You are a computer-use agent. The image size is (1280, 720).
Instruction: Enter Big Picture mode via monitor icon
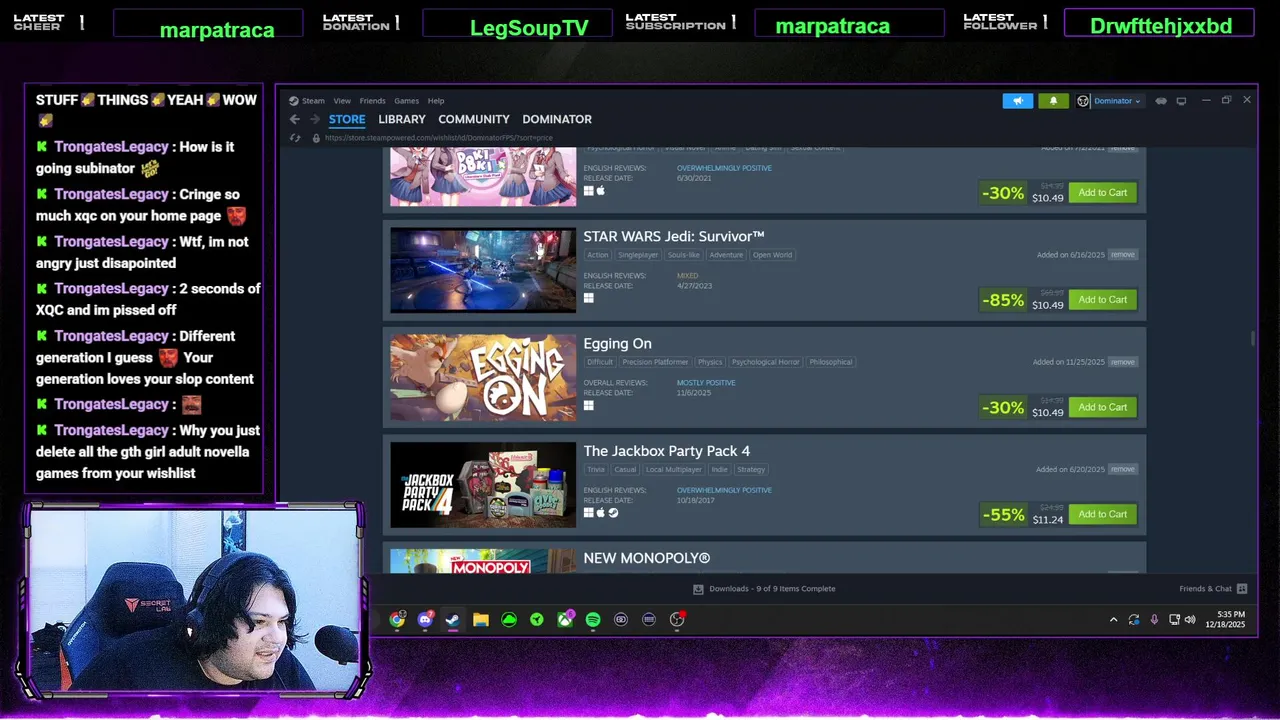(x=1181, y=101)
